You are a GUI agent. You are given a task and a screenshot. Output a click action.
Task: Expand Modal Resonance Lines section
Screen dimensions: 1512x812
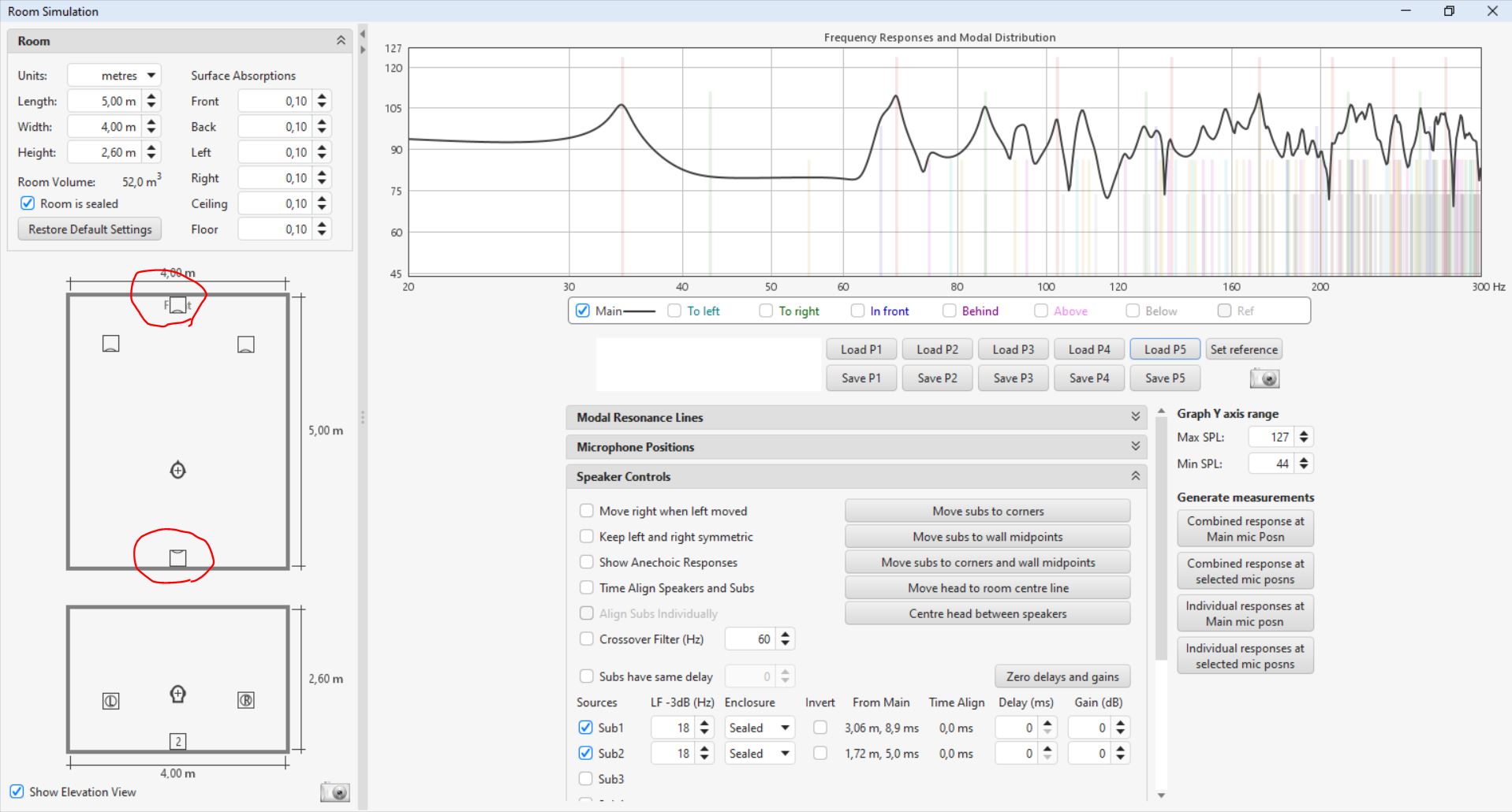click(1136, 417)
